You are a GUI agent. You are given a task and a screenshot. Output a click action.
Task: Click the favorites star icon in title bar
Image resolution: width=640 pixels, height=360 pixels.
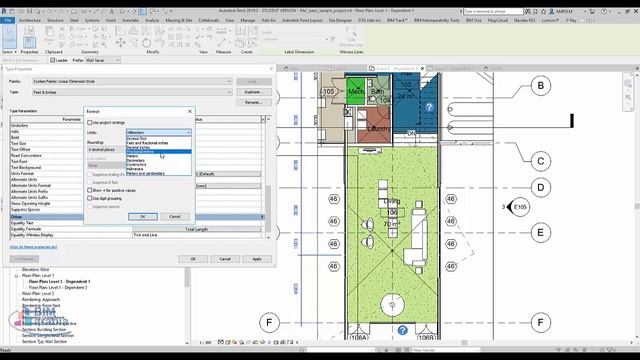click(x=543, y=11)
